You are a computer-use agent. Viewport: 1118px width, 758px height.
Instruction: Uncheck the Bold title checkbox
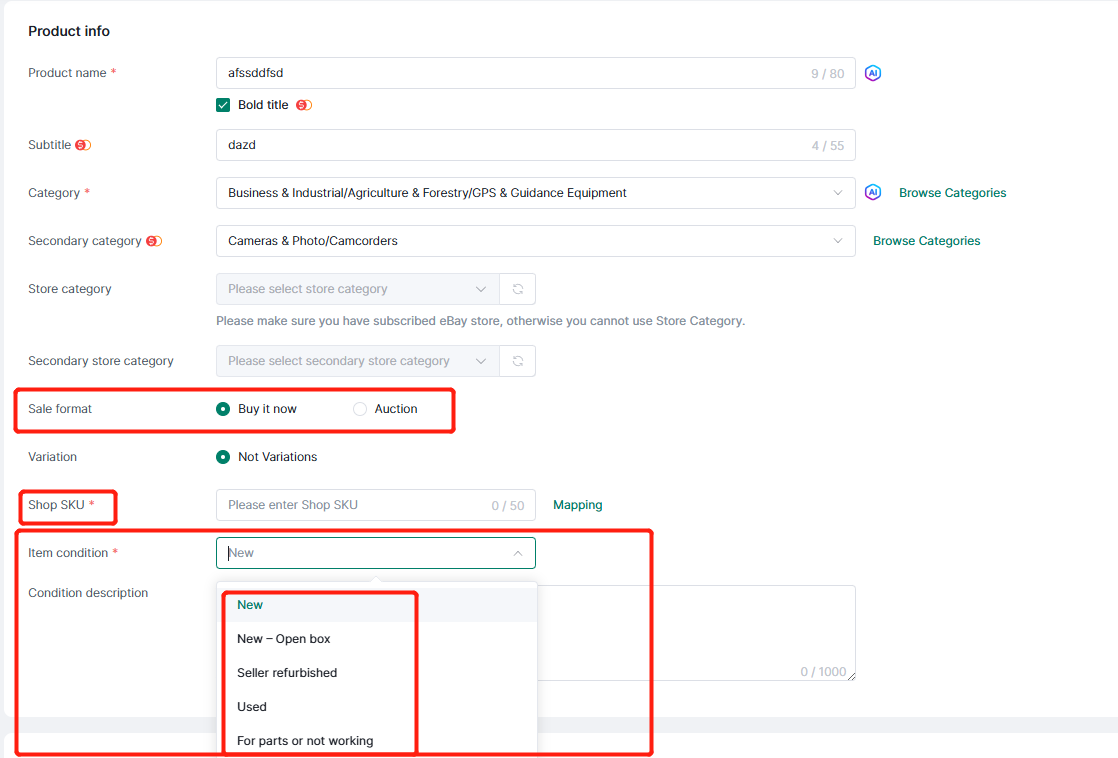coord(223,105)
